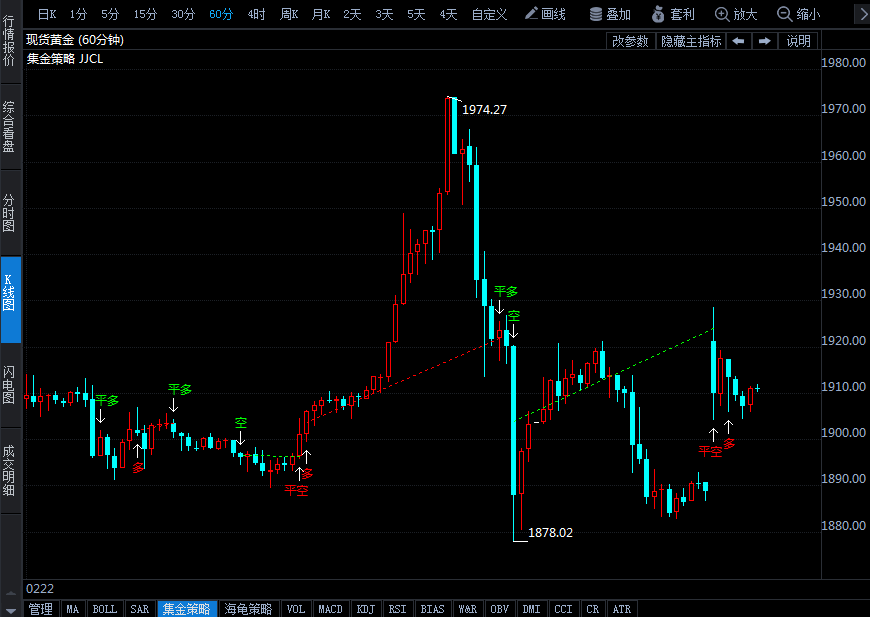Image resolution: width=870 pixels, height=617 pixels.
Task: Click the 1980.00 price axis value
Action: (x=843, y=63)
